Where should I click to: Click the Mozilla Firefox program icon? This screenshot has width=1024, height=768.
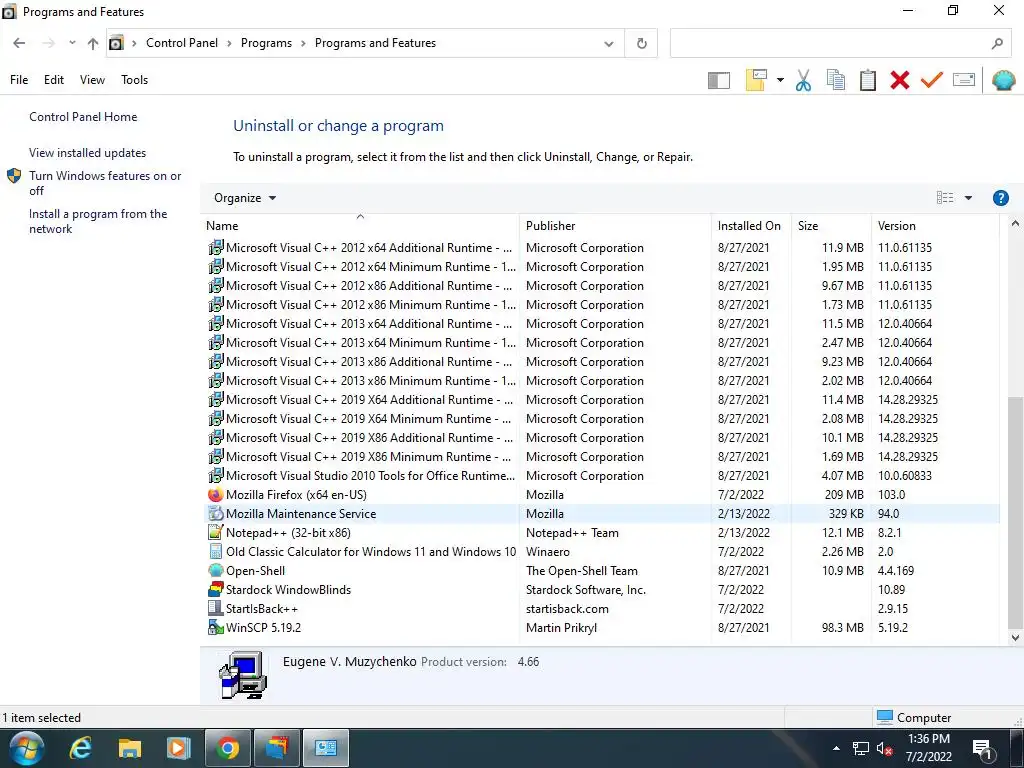coord(215,495)
